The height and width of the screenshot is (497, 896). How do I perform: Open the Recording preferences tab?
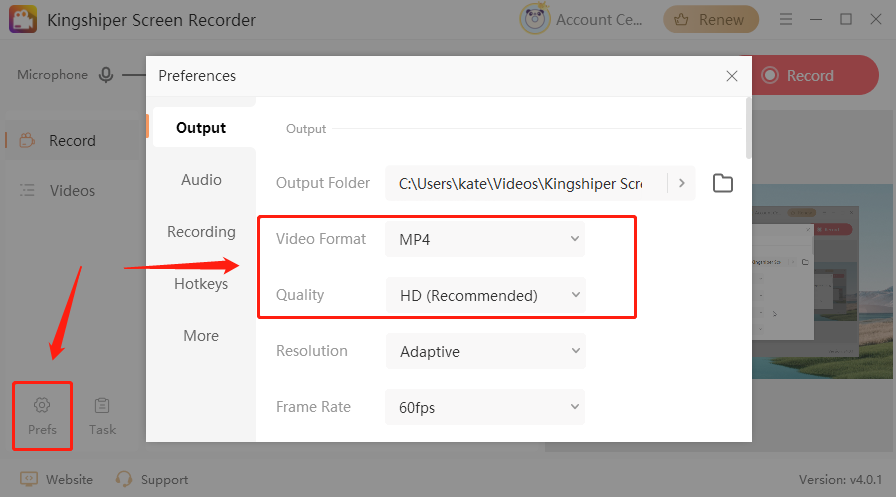(x=201, y=232)
